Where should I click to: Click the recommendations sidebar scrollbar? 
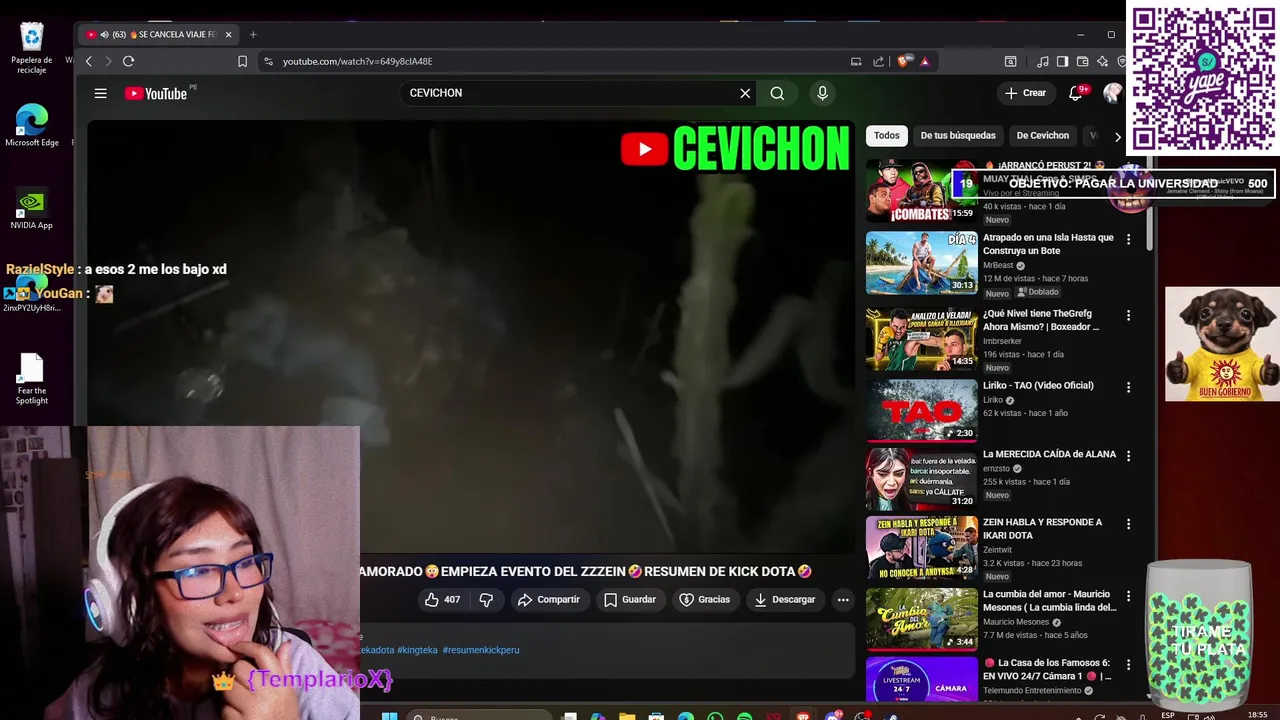click(1149, 204)
